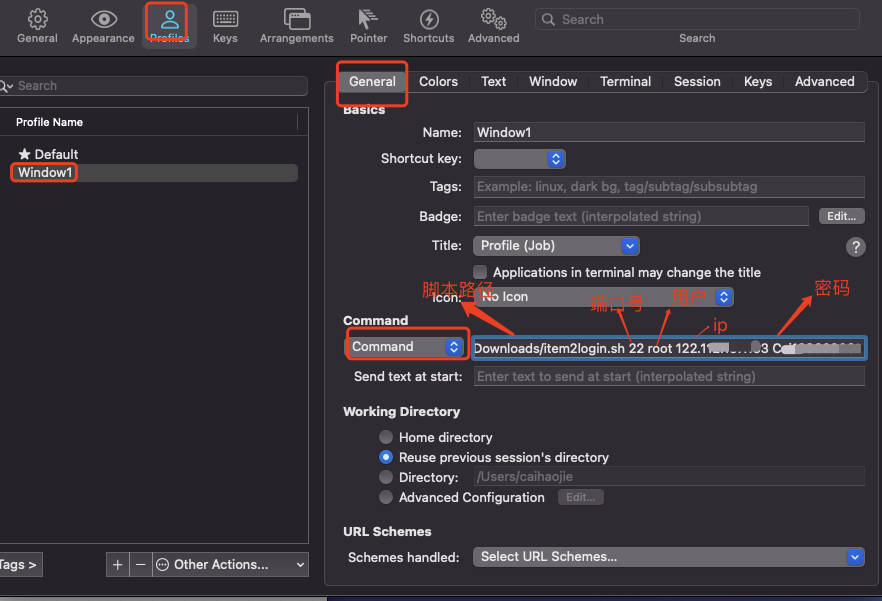
Task: Enable Applications in terminal may change the title
Action: [x=480, y=271]
